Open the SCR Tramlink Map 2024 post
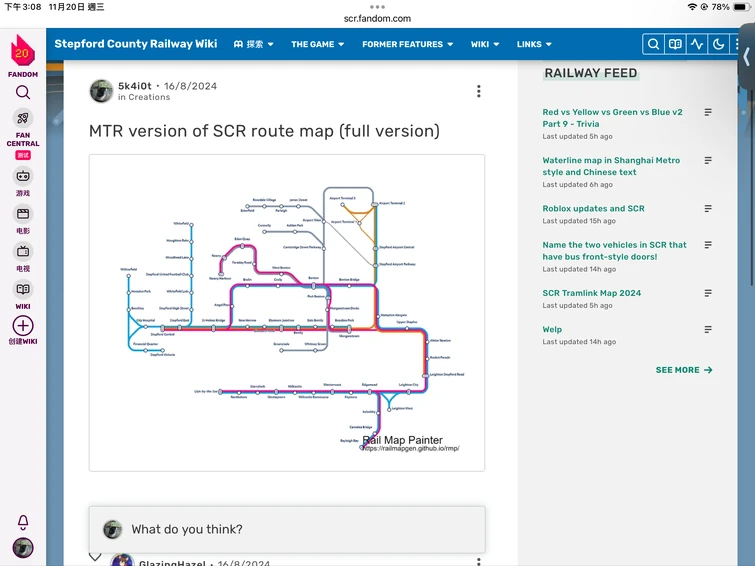Image resolution: width=755 pixels, height=566 pixels. (591, 293)
